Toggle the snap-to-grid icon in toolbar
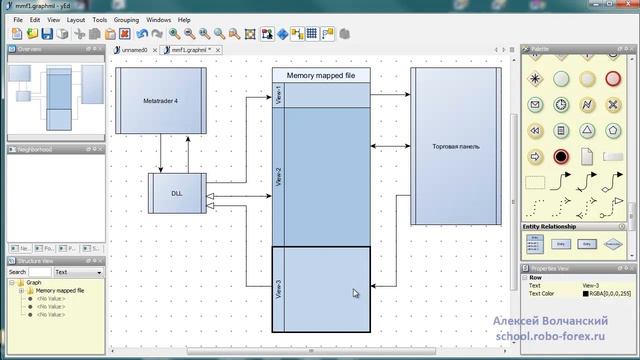This screenshot has height=360, width=640. pos(312,34)
